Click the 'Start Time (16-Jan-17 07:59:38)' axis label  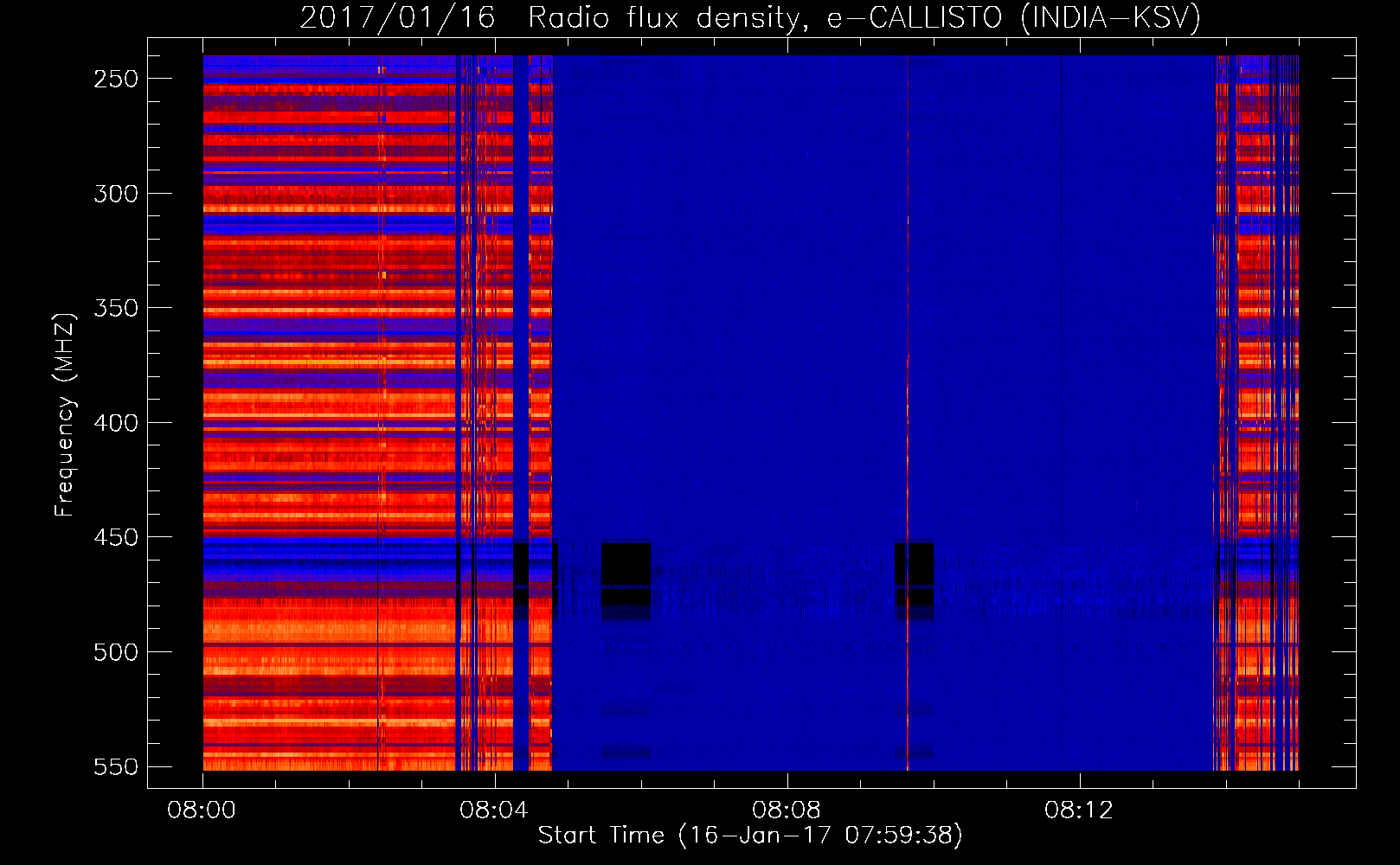(750, 836)
